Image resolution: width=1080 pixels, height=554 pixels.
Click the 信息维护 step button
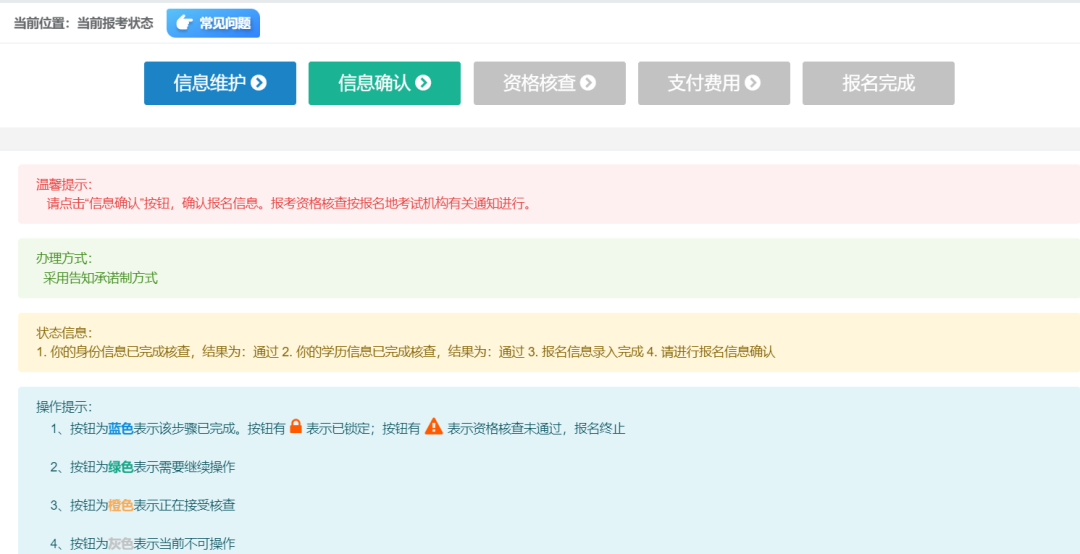[220, 83]
